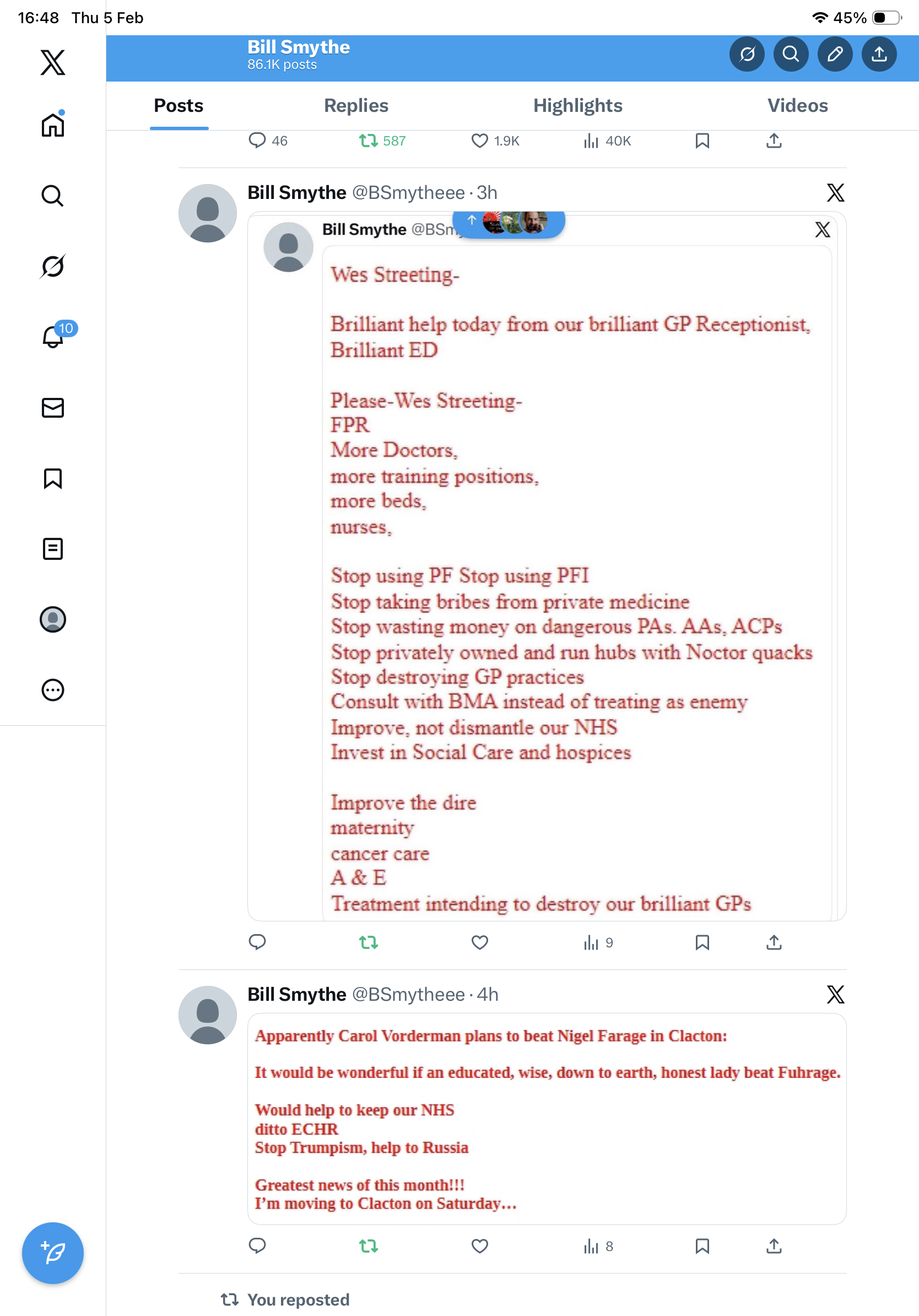Click the header search magnifier button
Viewport: 919px width, 1316px height.
pos(791,54)
